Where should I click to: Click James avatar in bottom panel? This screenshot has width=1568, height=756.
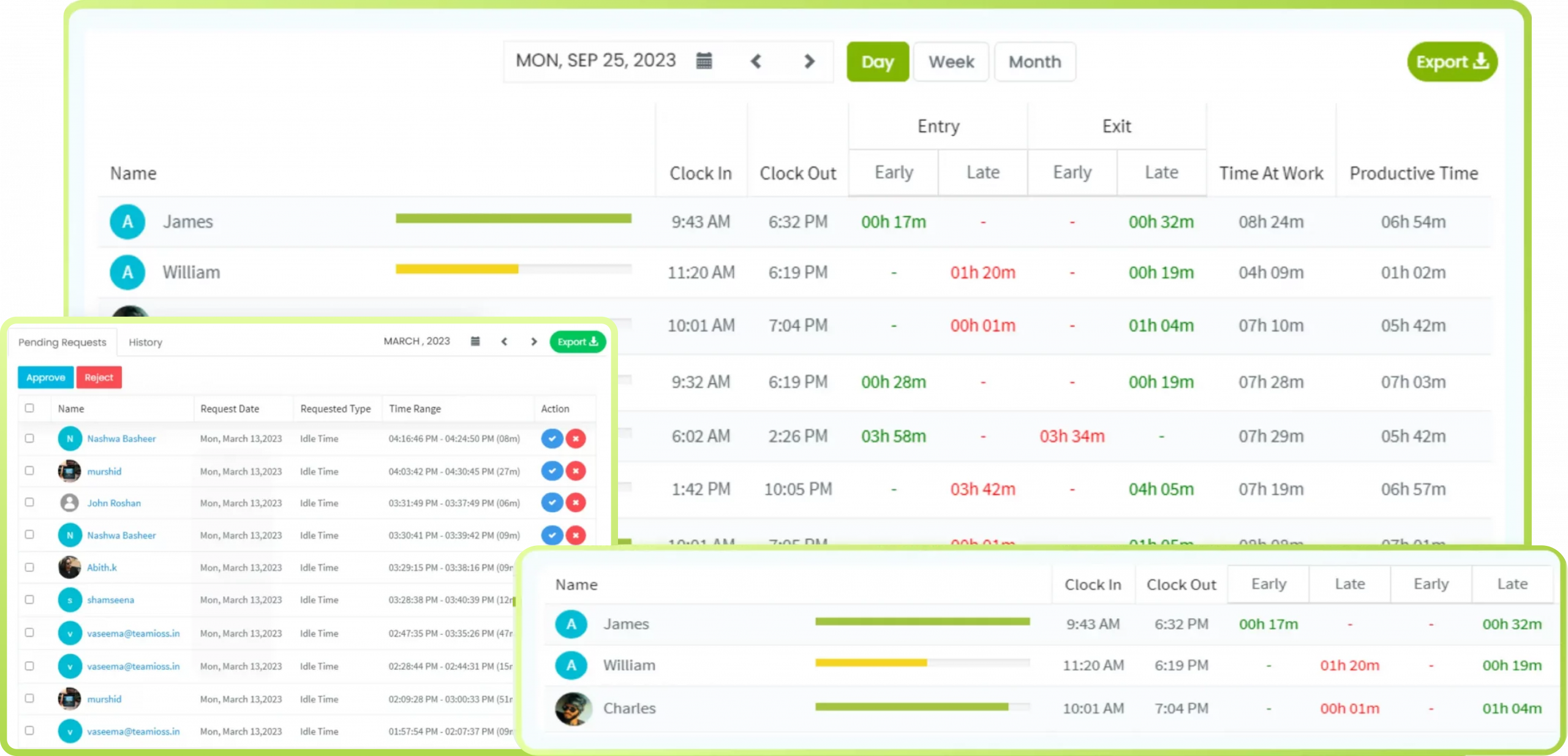point(571,624)
